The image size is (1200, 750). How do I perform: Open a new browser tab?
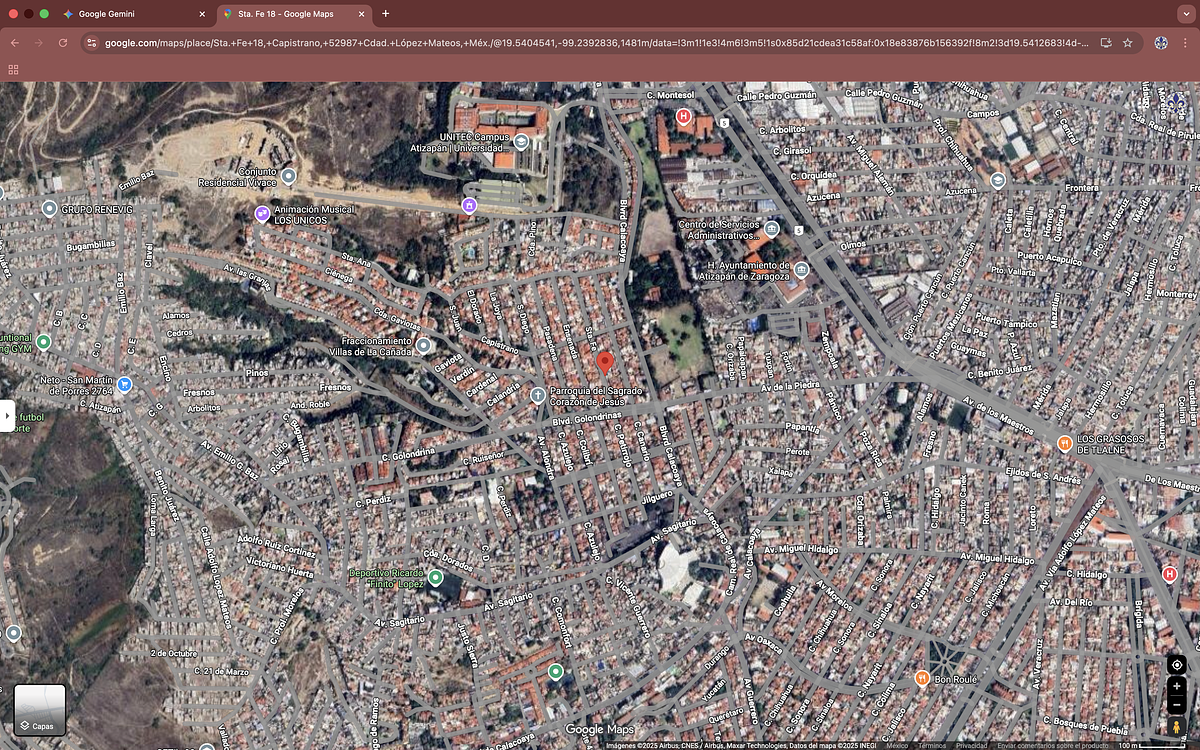pos(386,14)
